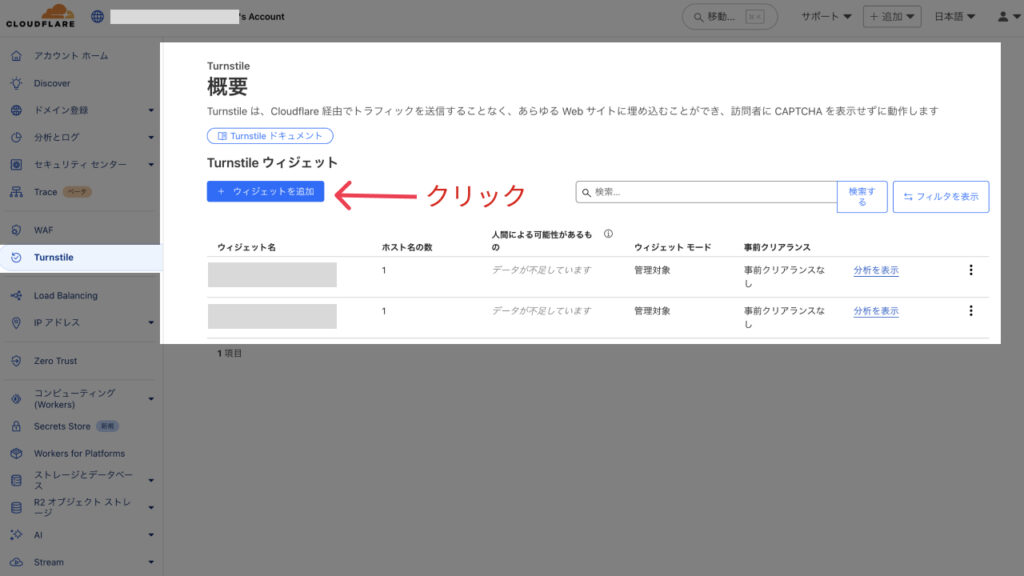Click the セキュリティ センター icon
Image resolution: width=1024 pixels, height=576 pixels.
[x=16, y=165]
